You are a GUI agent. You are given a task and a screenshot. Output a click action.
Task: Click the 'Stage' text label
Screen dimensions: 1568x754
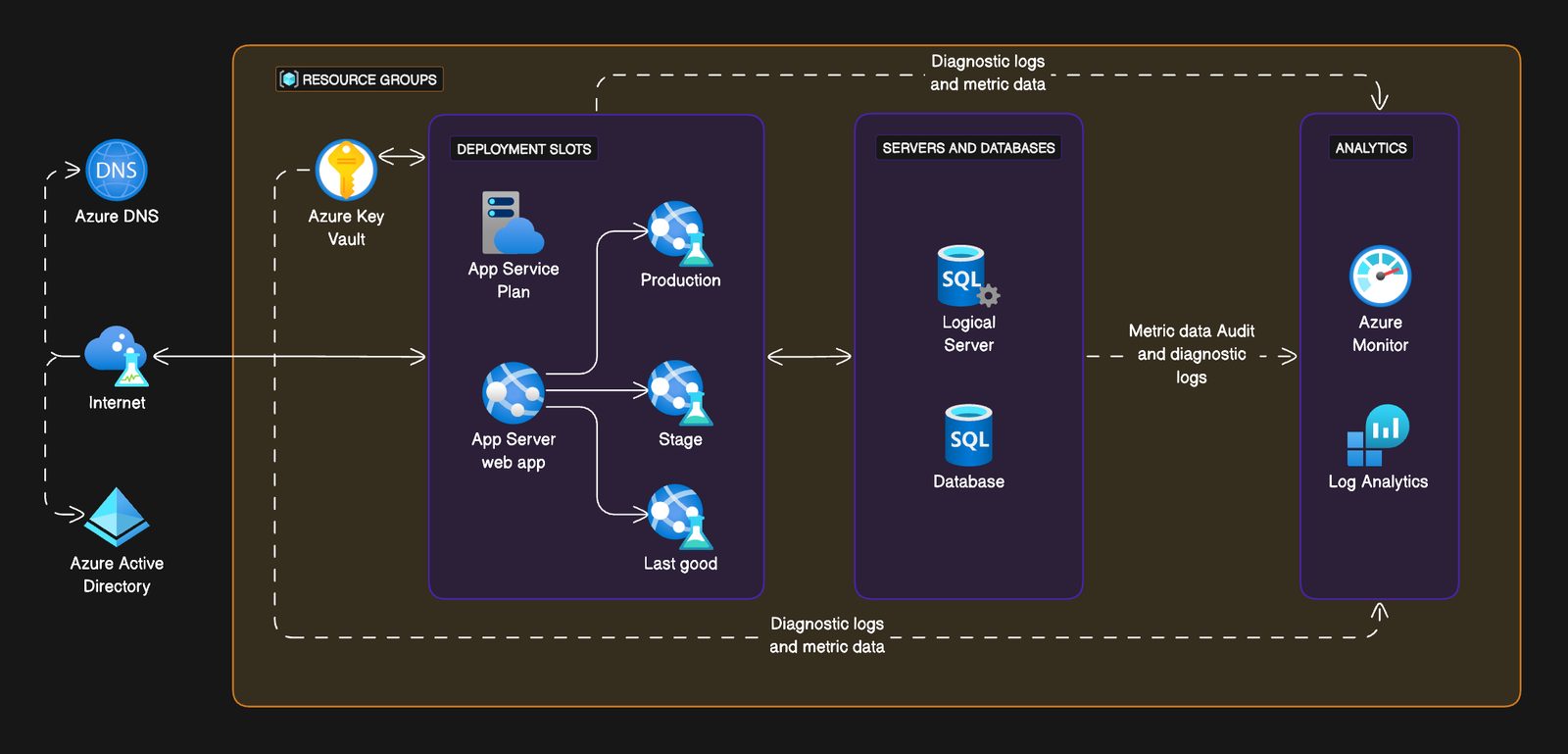680,439
